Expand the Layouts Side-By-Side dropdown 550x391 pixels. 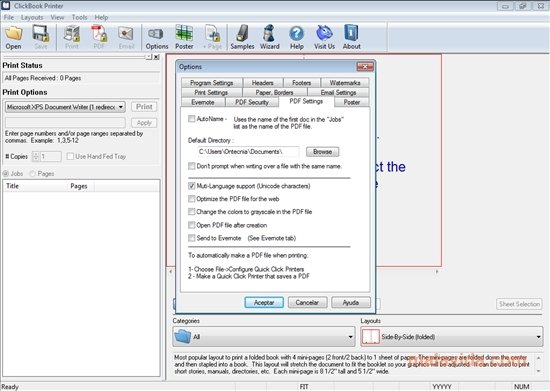[x=452, y=337]
